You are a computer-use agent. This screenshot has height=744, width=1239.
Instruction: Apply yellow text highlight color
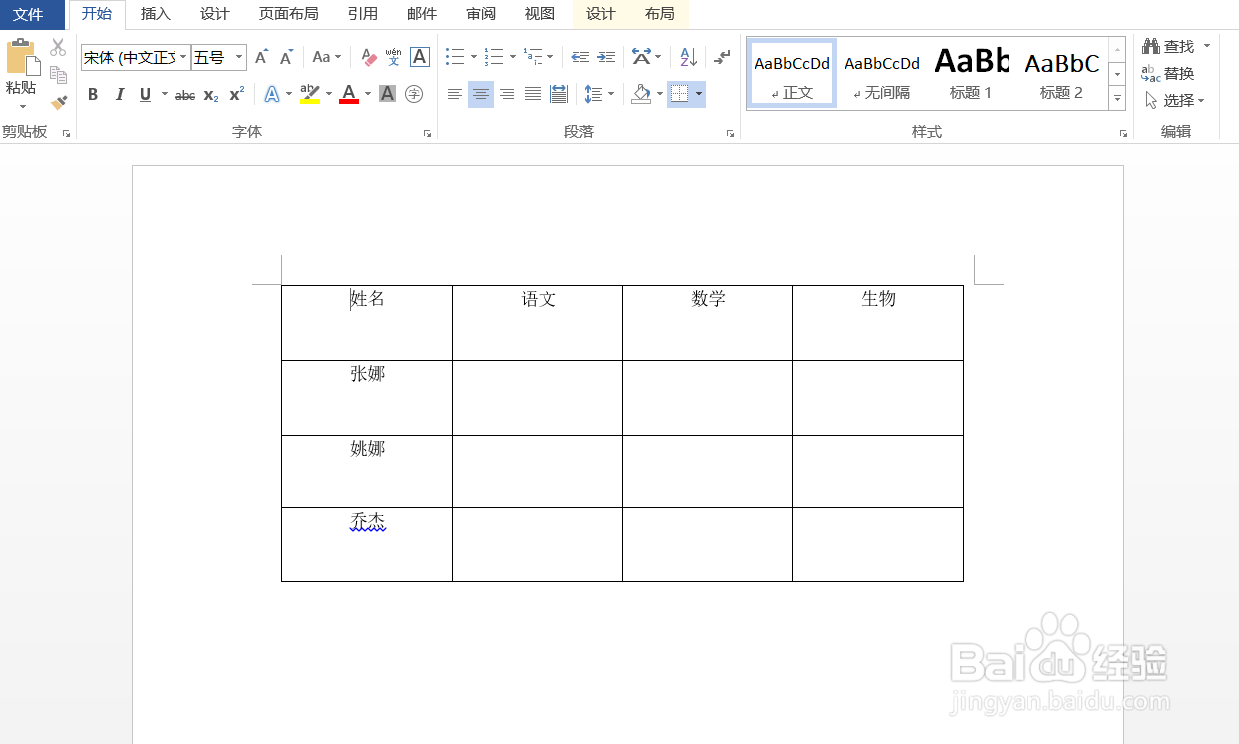[310, 94]
